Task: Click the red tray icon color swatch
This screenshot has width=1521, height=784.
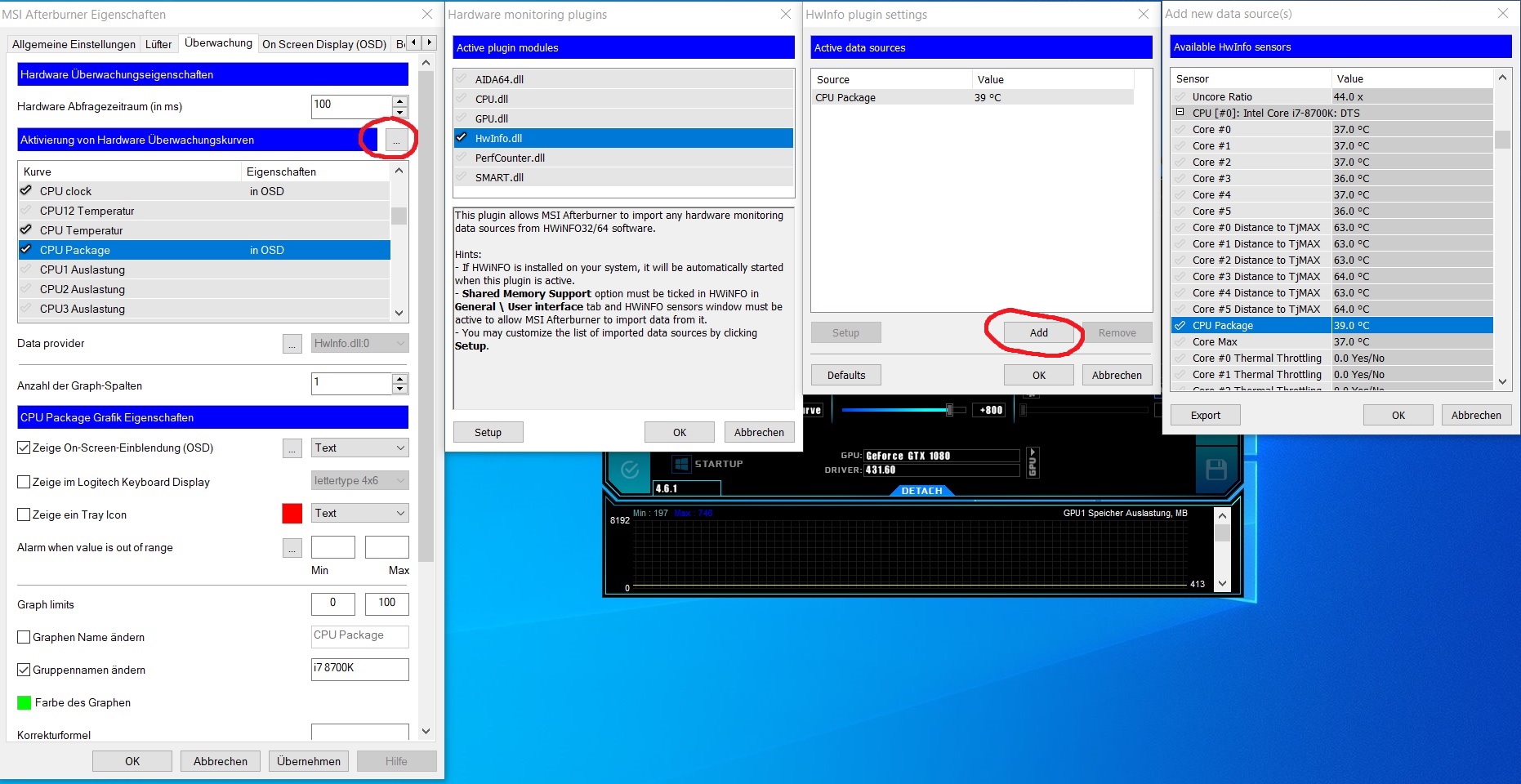Action: [x=292, y=513]
